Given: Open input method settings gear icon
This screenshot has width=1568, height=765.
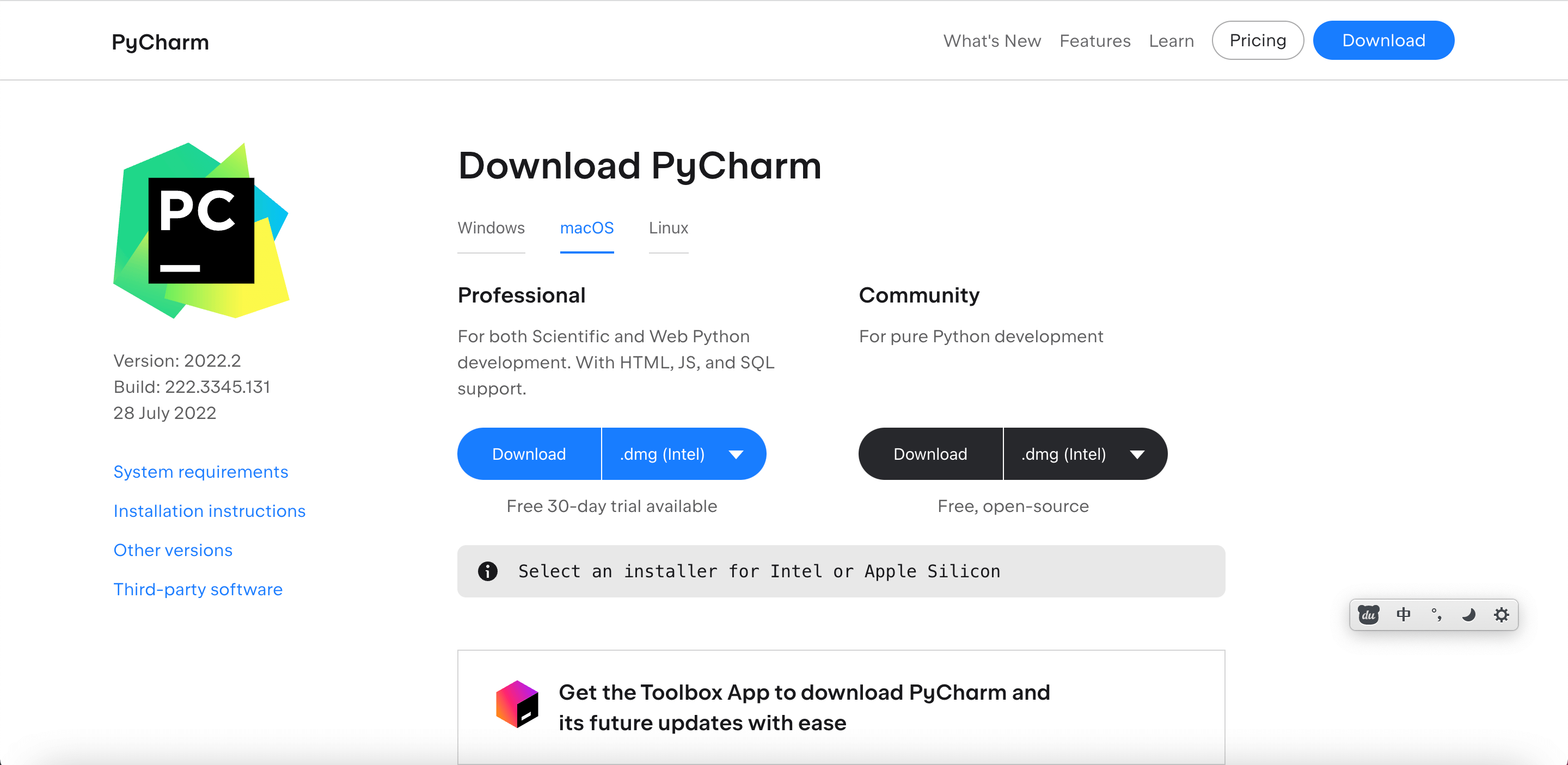Looking at the screenshot, I should 1501,614.
